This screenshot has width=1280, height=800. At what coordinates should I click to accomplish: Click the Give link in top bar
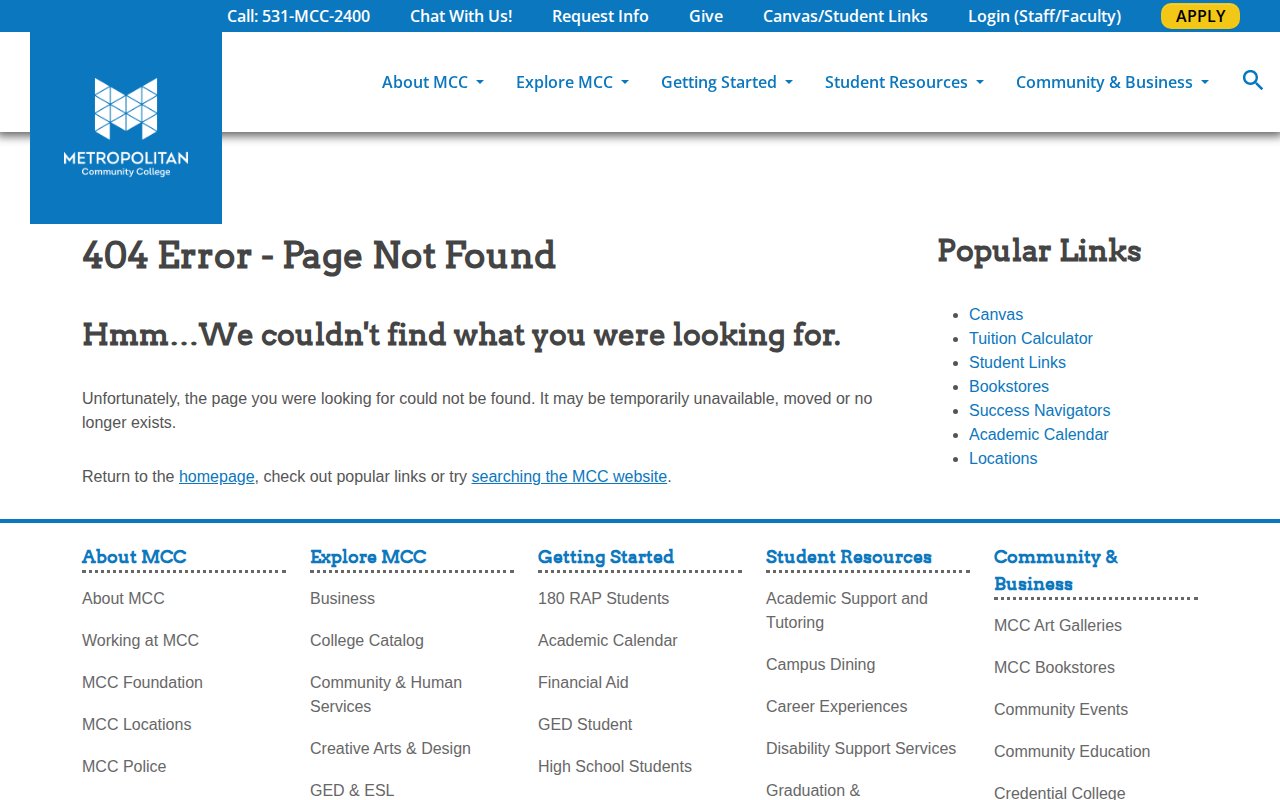(x=706, y=16)
